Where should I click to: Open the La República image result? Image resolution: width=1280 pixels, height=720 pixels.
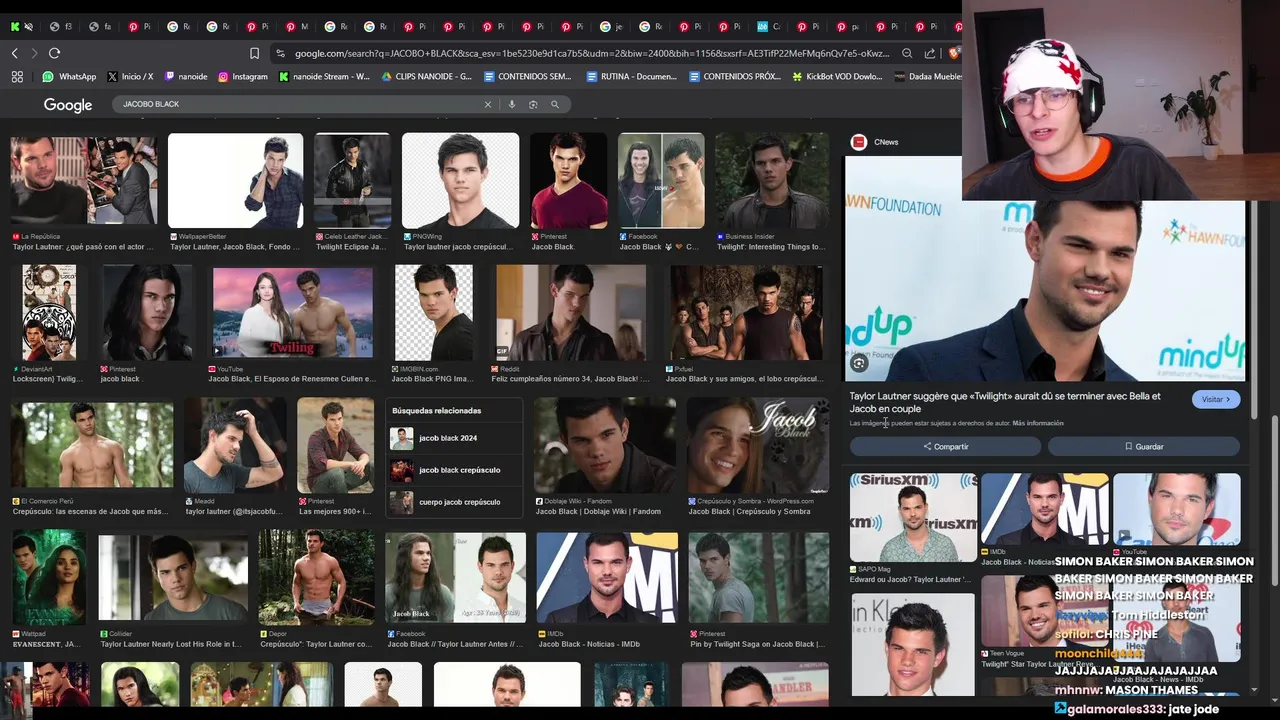click(x=84, y=180)
